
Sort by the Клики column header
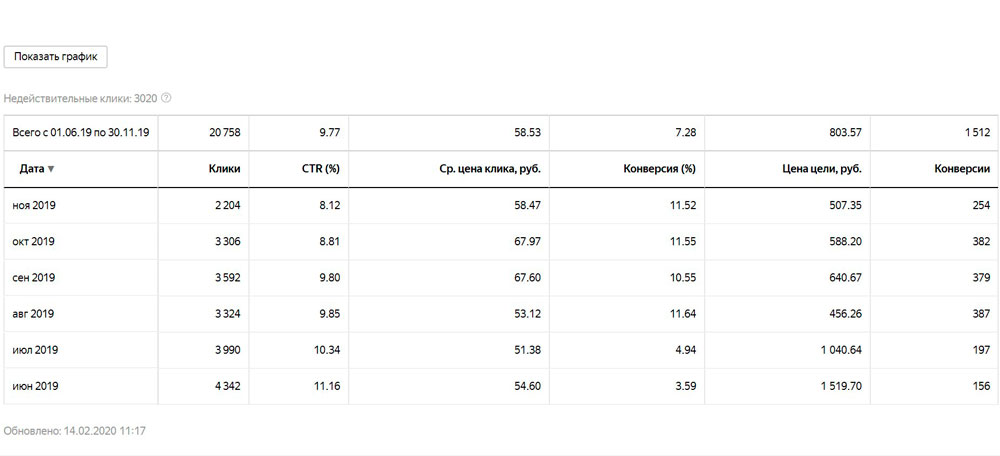[226, 169]
